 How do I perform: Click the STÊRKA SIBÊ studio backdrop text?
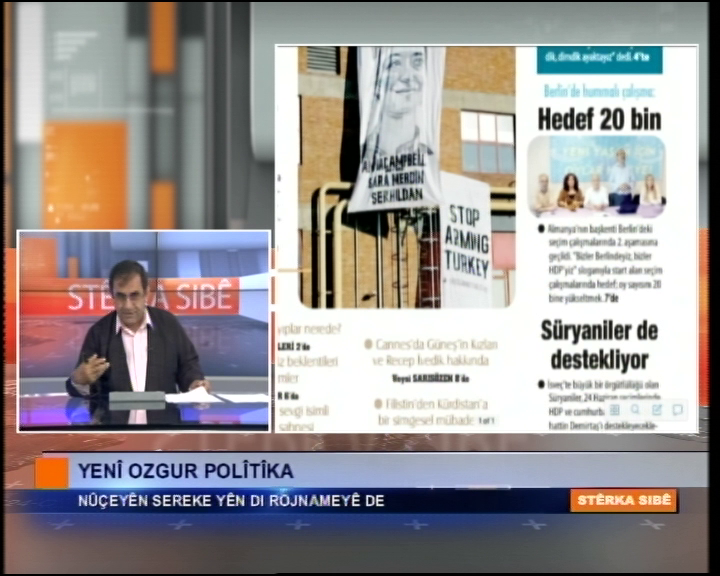point(152,297)
